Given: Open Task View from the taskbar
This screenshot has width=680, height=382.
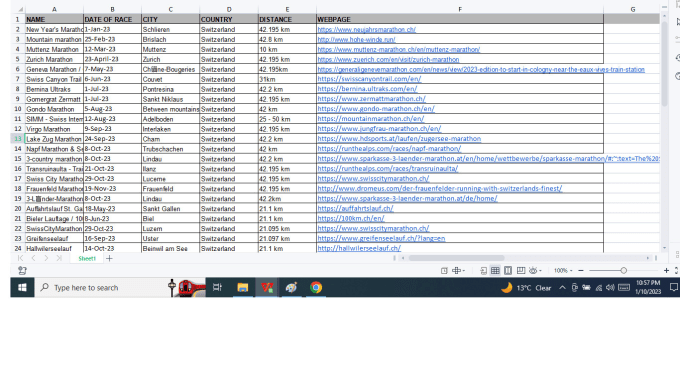Looking at the screenshot, I should (x=217, y=287).
